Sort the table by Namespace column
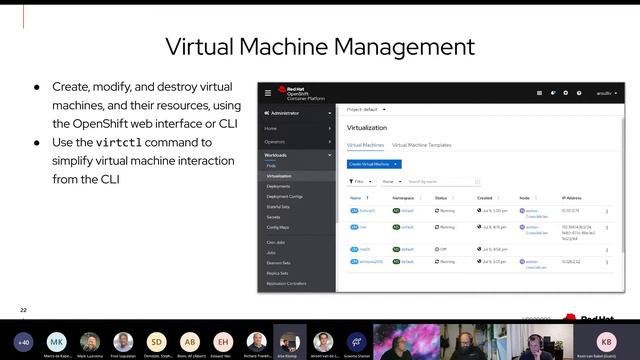The height and width of the screenshot is (360, 640). (403, 198)
